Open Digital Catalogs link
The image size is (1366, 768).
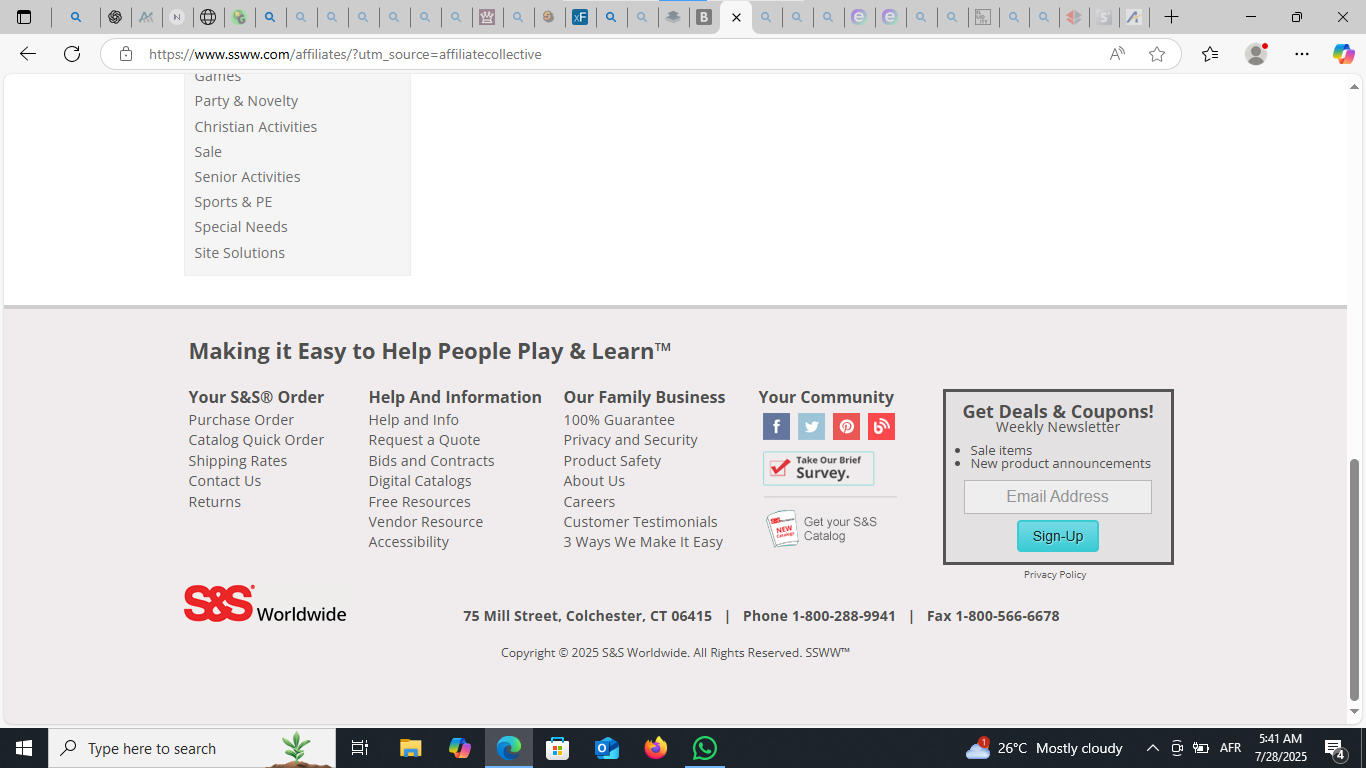(x=420, y=481)
